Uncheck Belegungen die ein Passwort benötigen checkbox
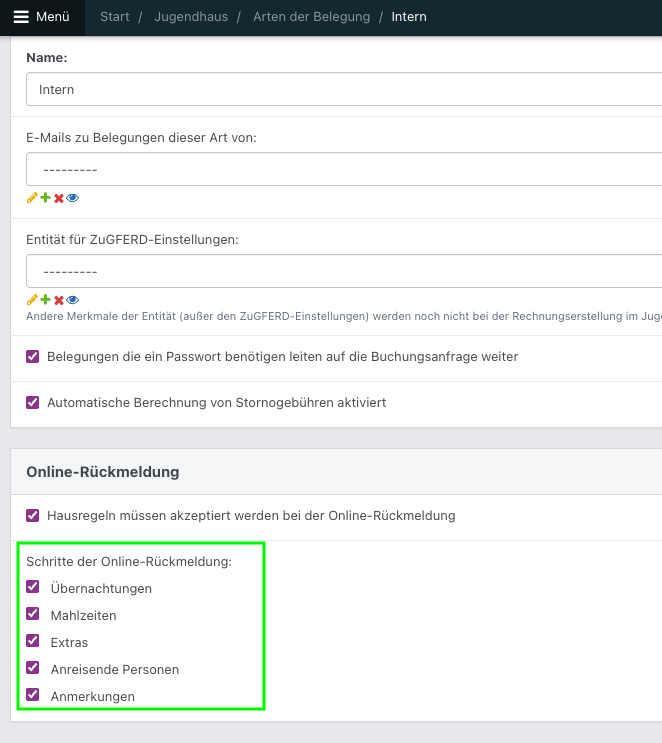 coord(33,356)
